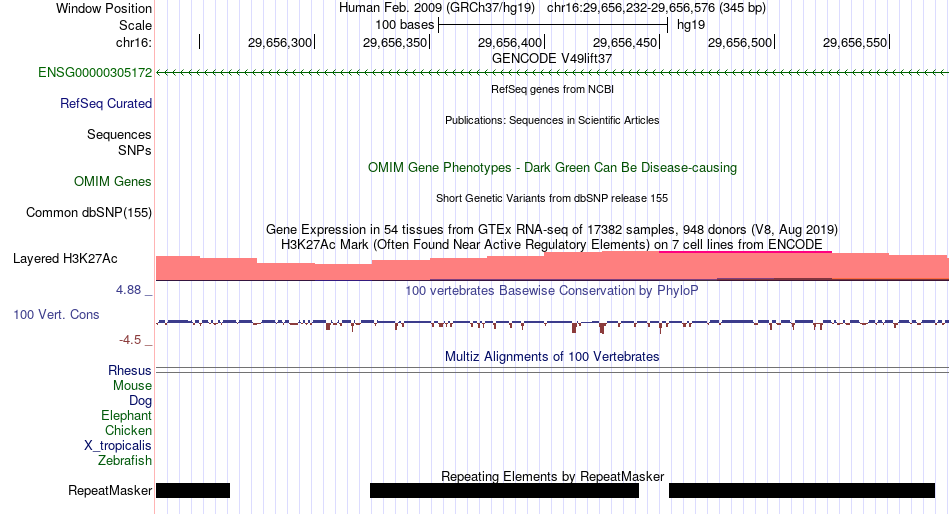Click the OMIM Gene Phenotypes track title
This screenshot has width=950, height=514.
(552, 168)
